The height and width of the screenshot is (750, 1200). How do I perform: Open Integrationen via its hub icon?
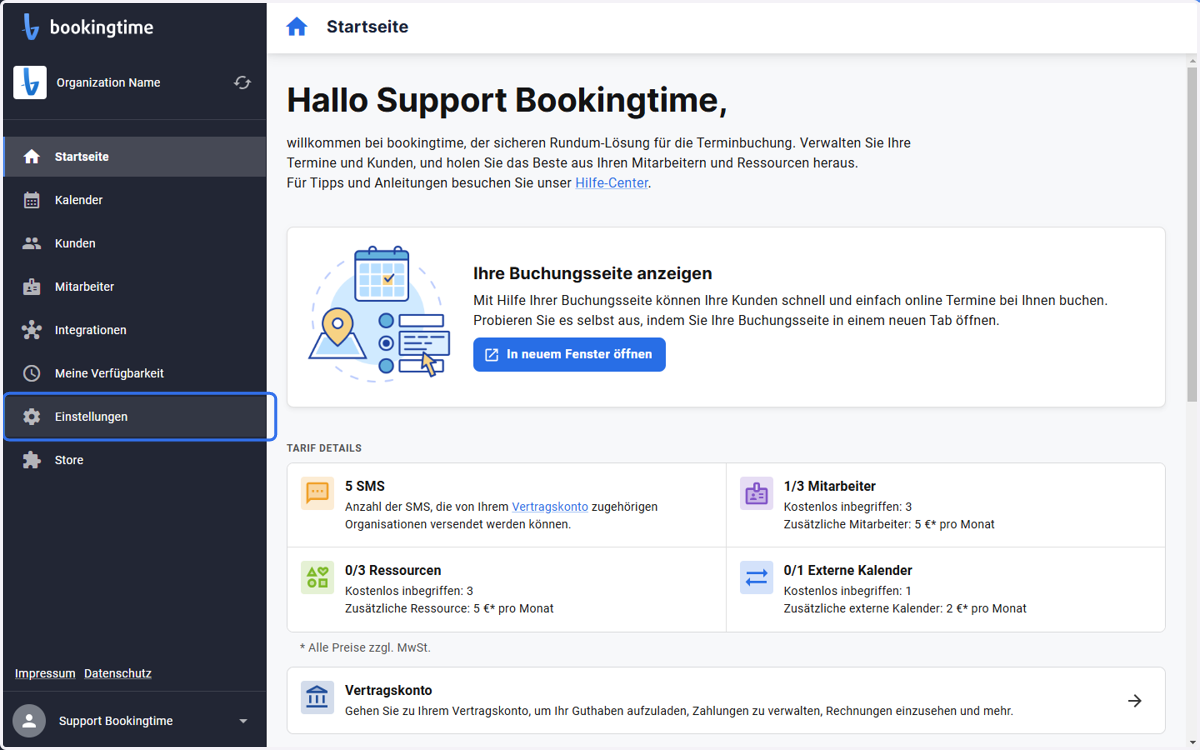32,330
